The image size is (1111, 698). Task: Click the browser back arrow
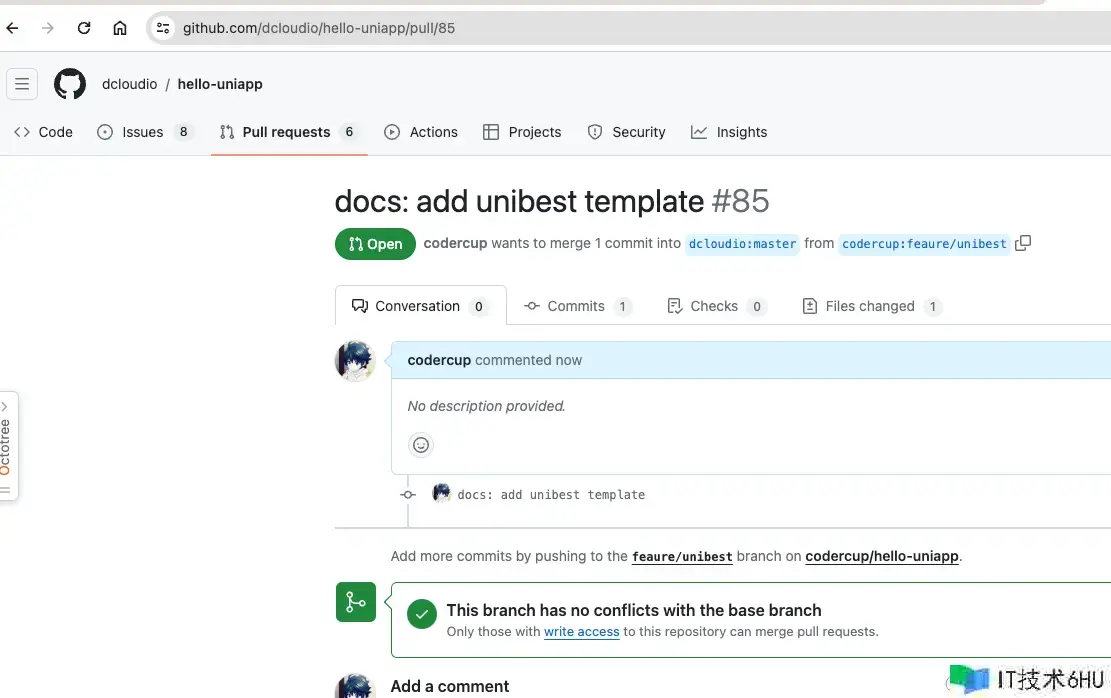point(13,28)
